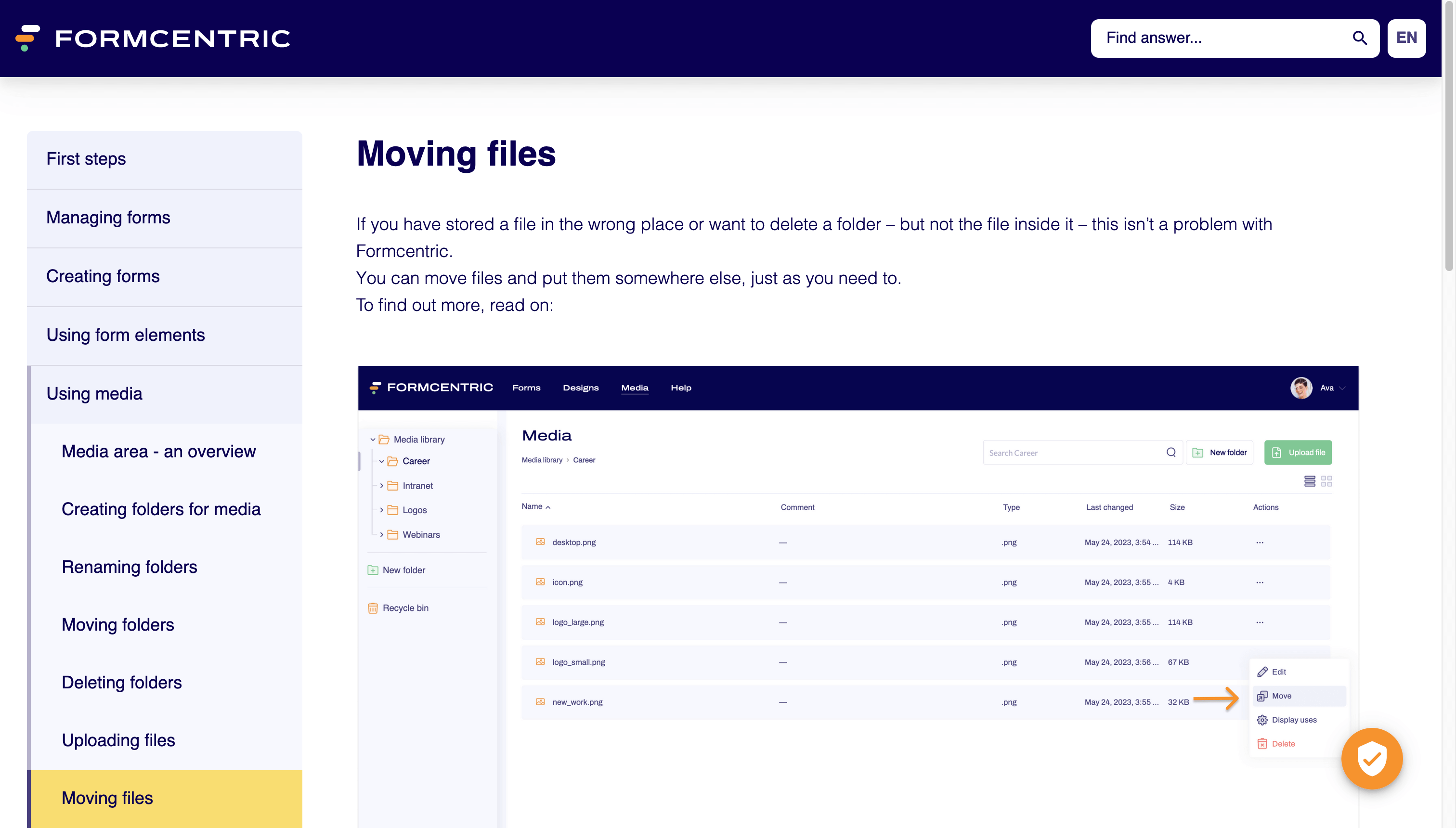Click the Forms tab in screenshot
This screenshot has height=828, width=1456.
pos(526,388)
